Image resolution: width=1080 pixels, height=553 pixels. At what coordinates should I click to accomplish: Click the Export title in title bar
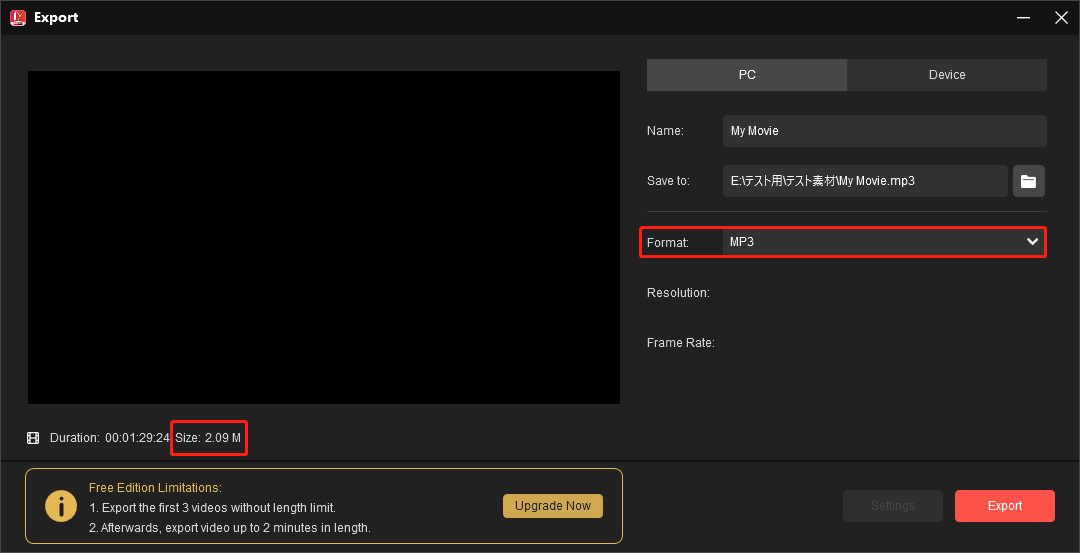56,18
